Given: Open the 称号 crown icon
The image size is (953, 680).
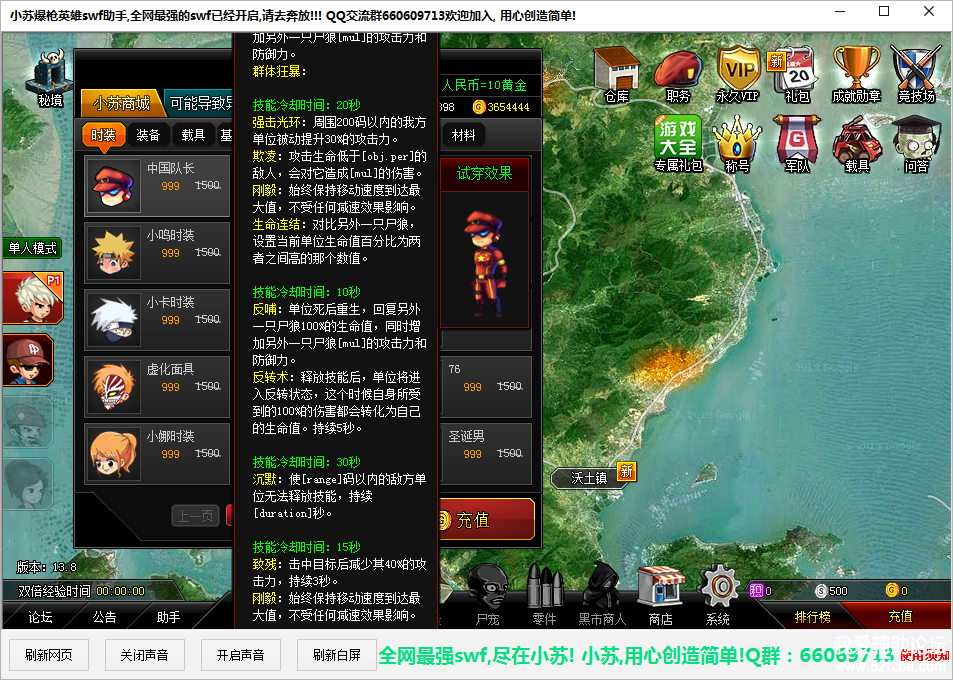Looking at the screenshot, I should [x=737, y=144].
